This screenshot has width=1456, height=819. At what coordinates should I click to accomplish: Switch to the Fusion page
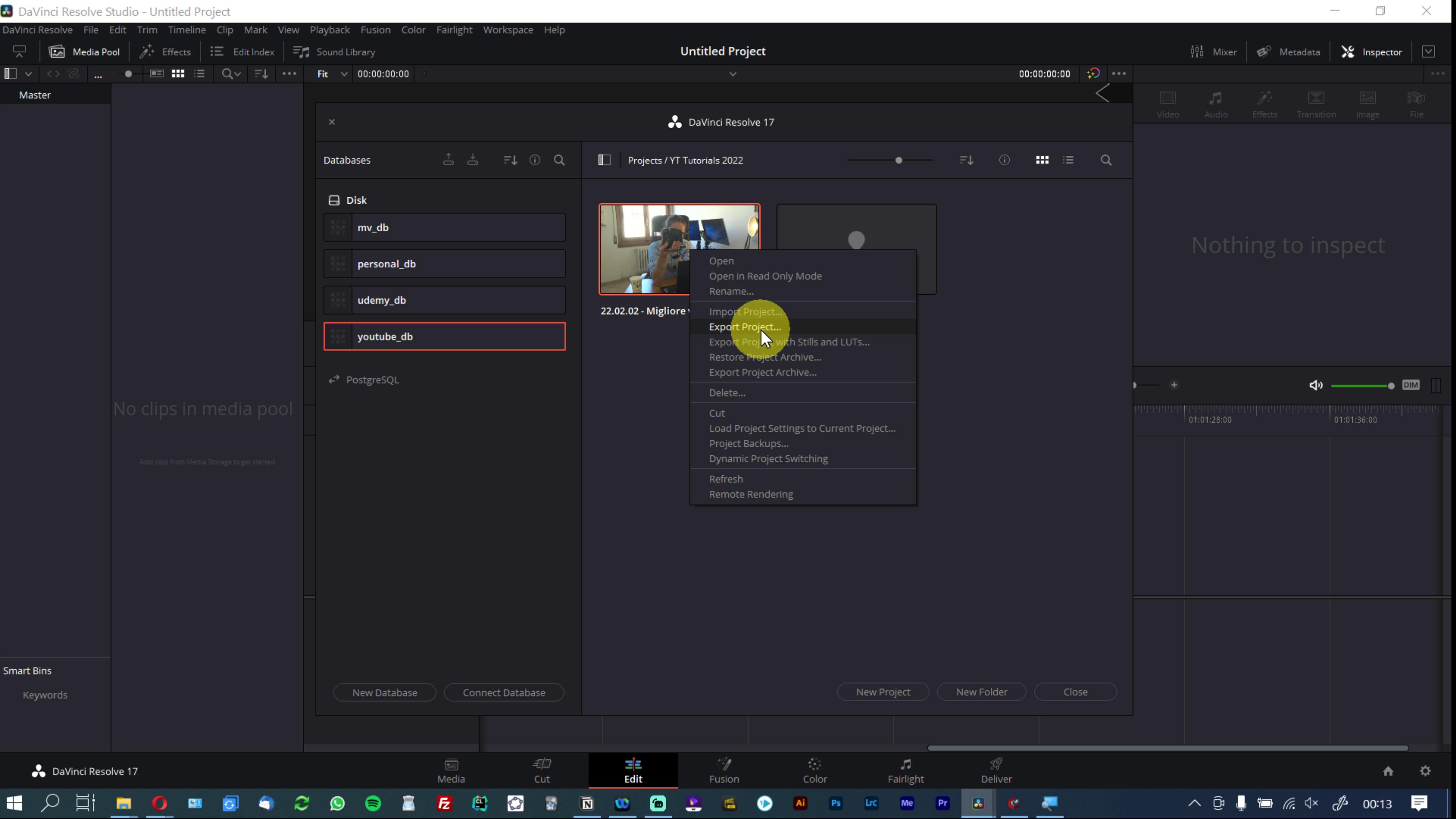coord(724,770)
